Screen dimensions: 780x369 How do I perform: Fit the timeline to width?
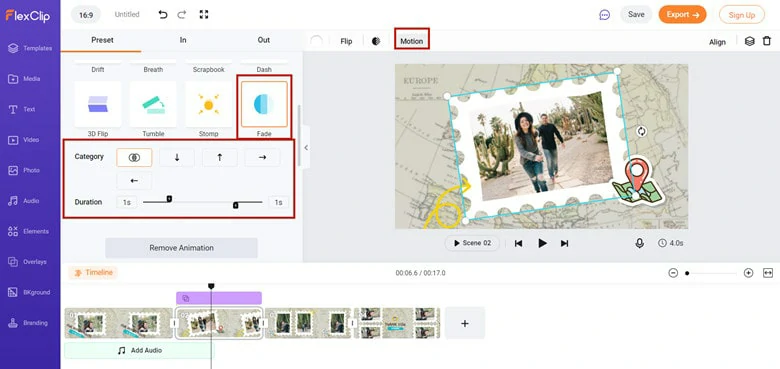tap(768, 273)
